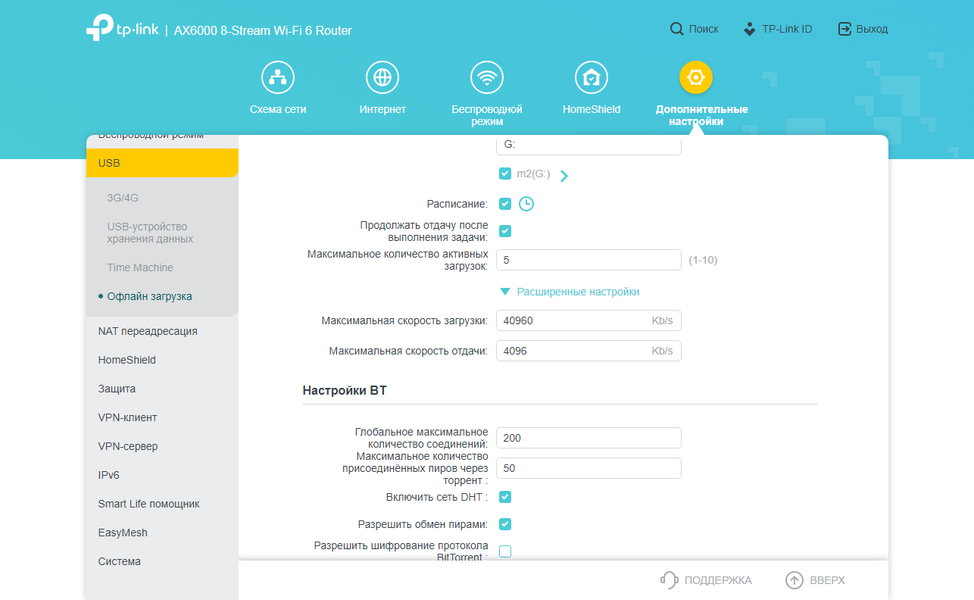Open the 3G/4G submenu item
974x600 pixels.
pyautogui.click(x=122, y=198)
